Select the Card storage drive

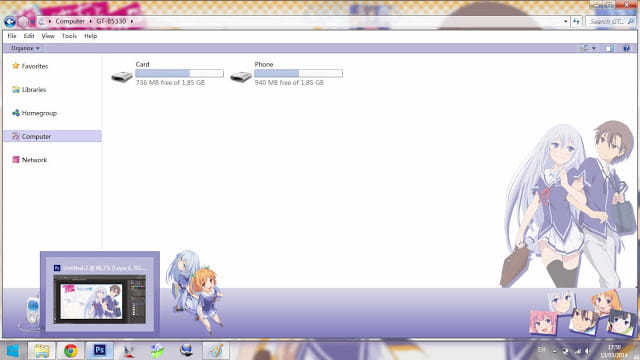click(x=167, y=73)
